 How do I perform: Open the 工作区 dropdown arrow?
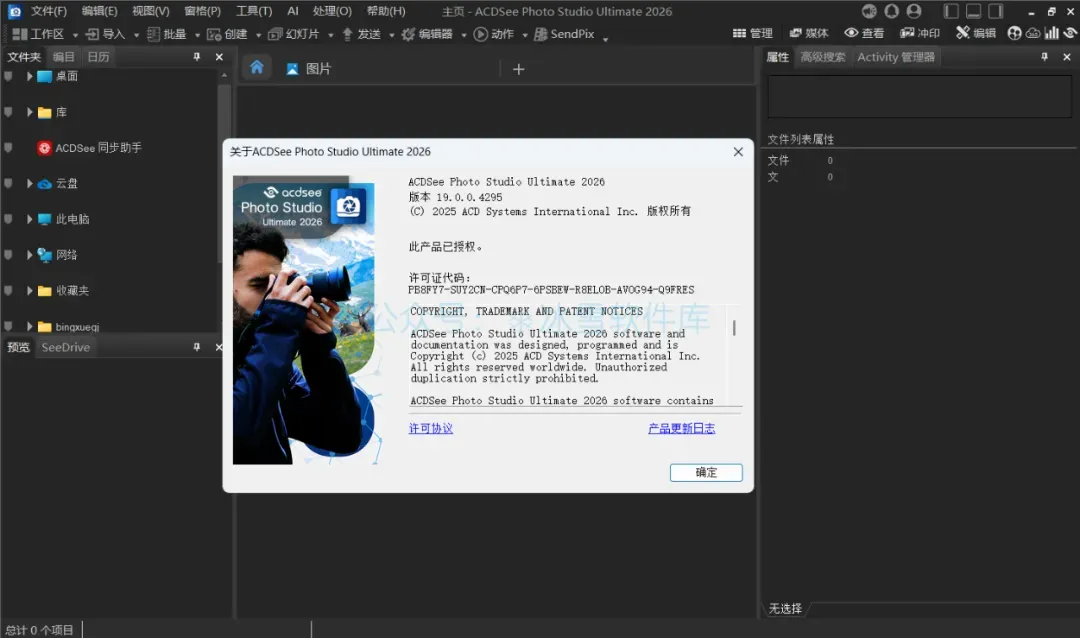pos(75,34)
